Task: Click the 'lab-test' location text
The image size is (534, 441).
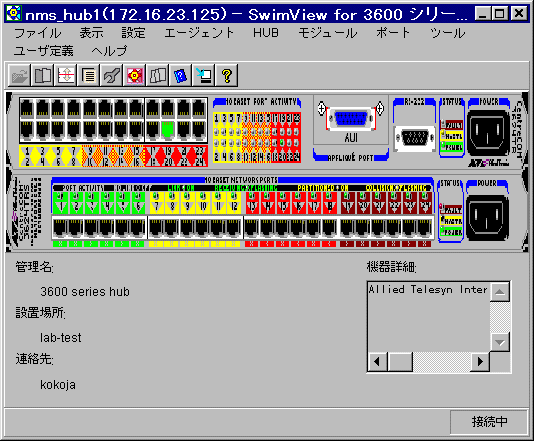Action: coord(61,337)
